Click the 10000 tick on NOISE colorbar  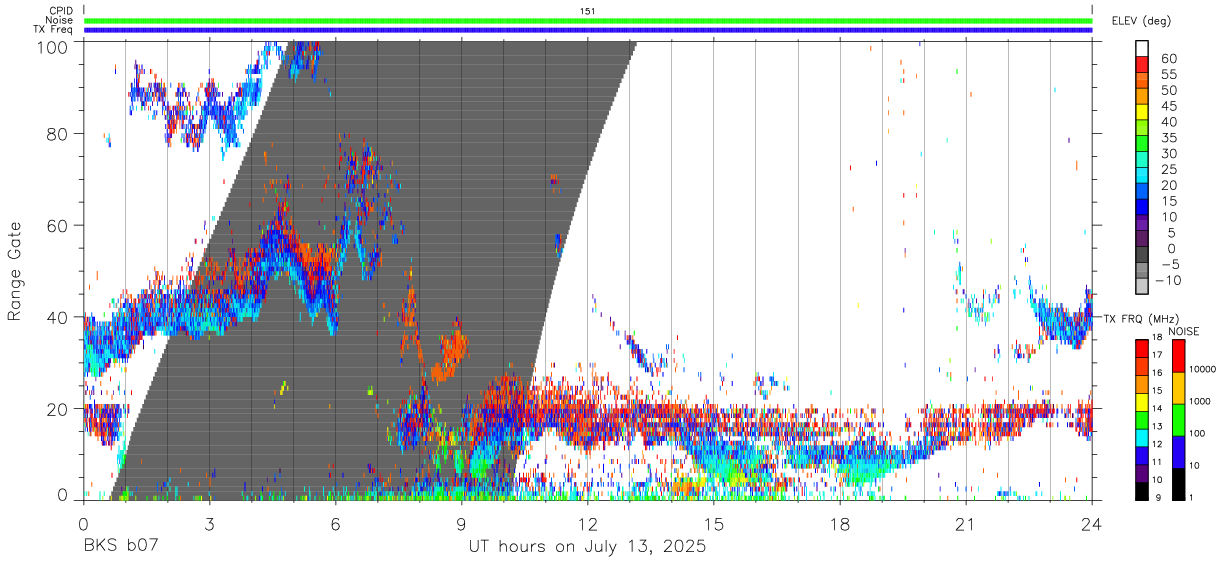1203,370
